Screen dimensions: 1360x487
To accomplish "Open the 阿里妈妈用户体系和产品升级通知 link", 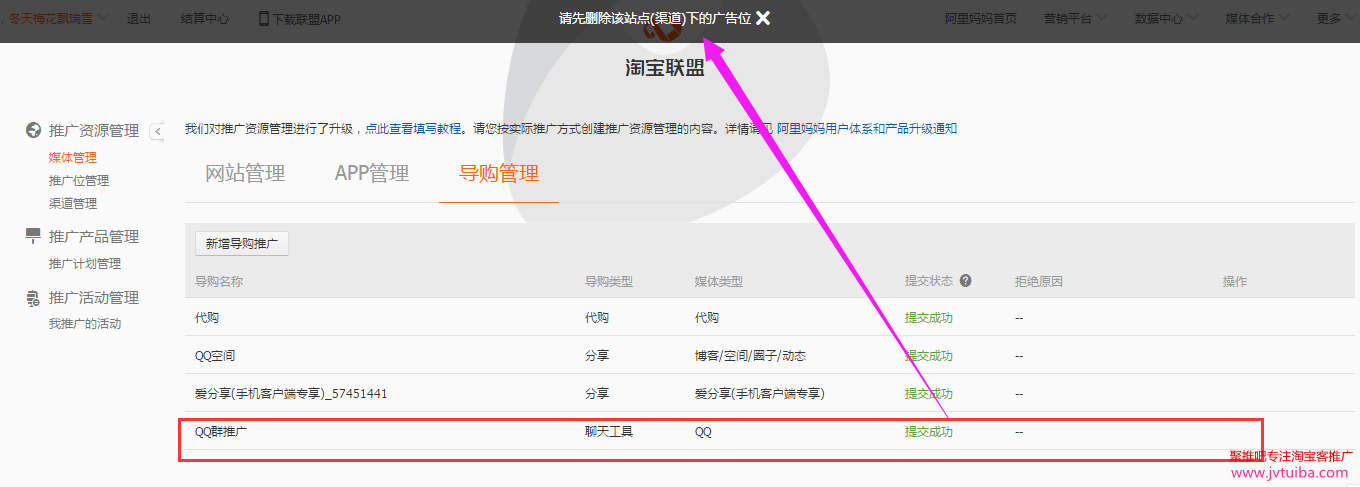I will (x=867, y=129).
